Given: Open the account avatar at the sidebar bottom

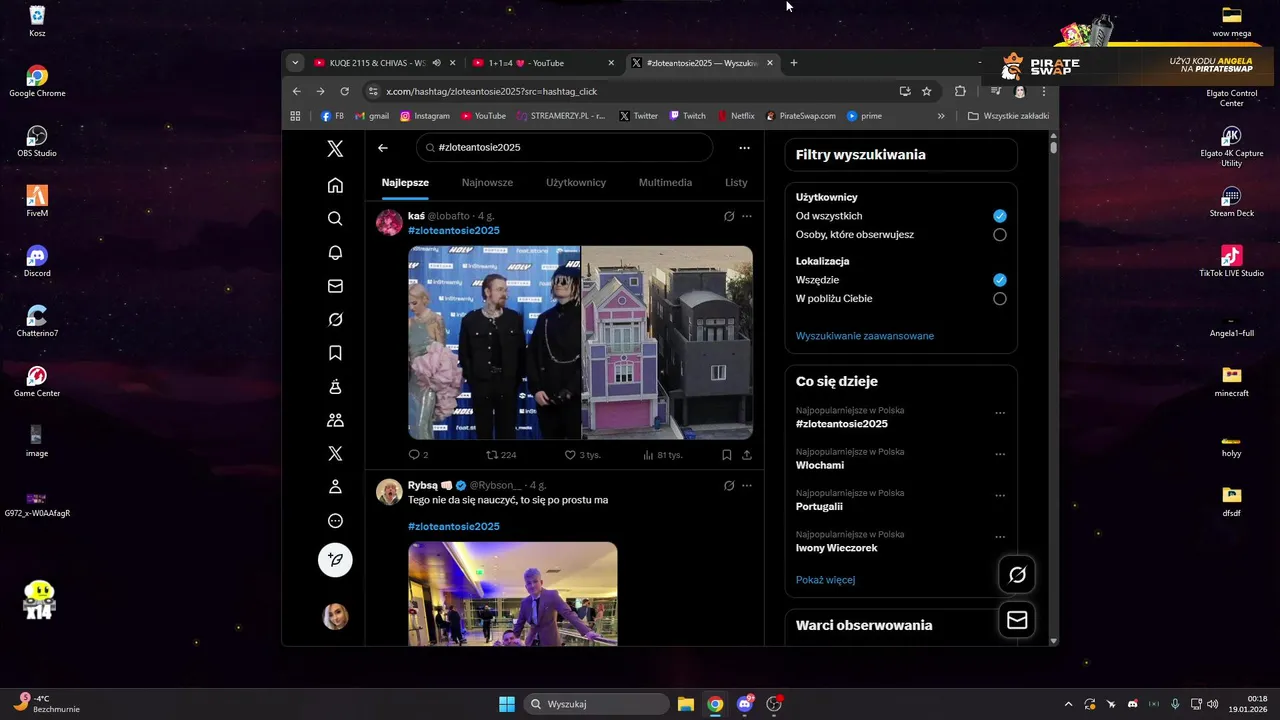Looking at the screenshot, I should tap(335, 616).
